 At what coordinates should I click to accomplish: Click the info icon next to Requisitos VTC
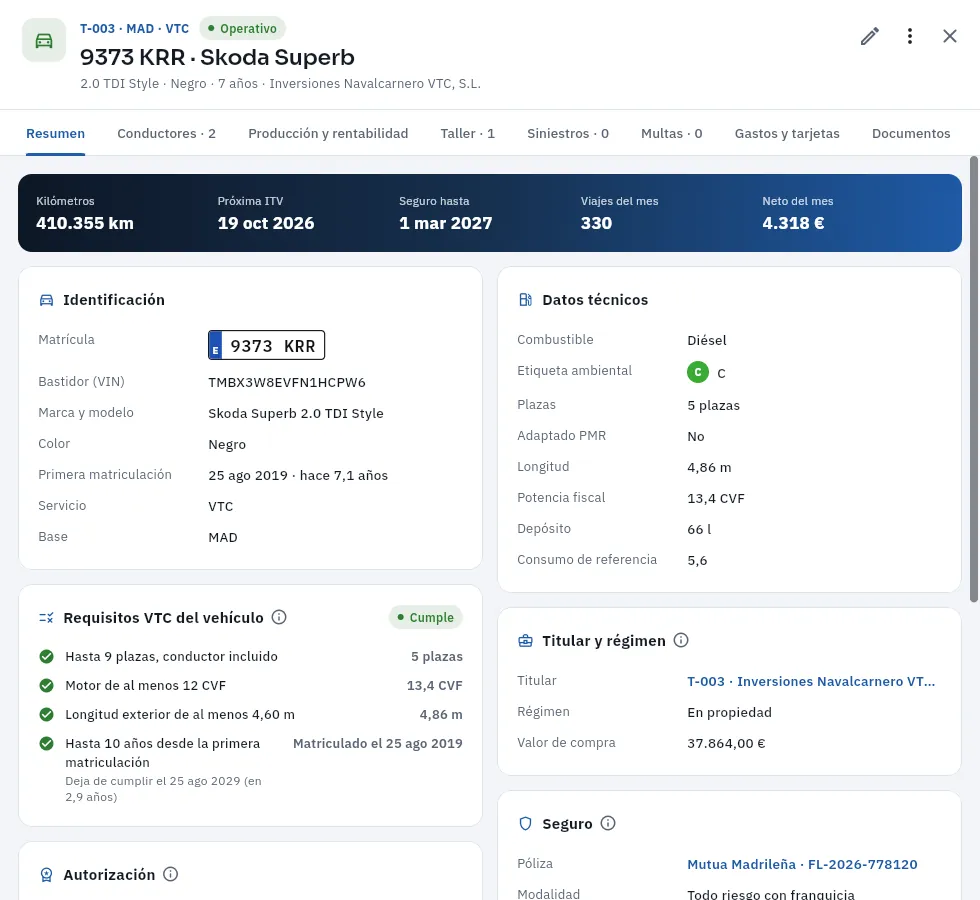coord(279,617)
